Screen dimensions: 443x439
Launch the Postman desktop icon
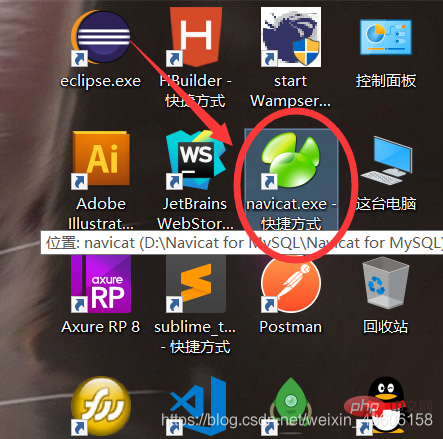291,284
